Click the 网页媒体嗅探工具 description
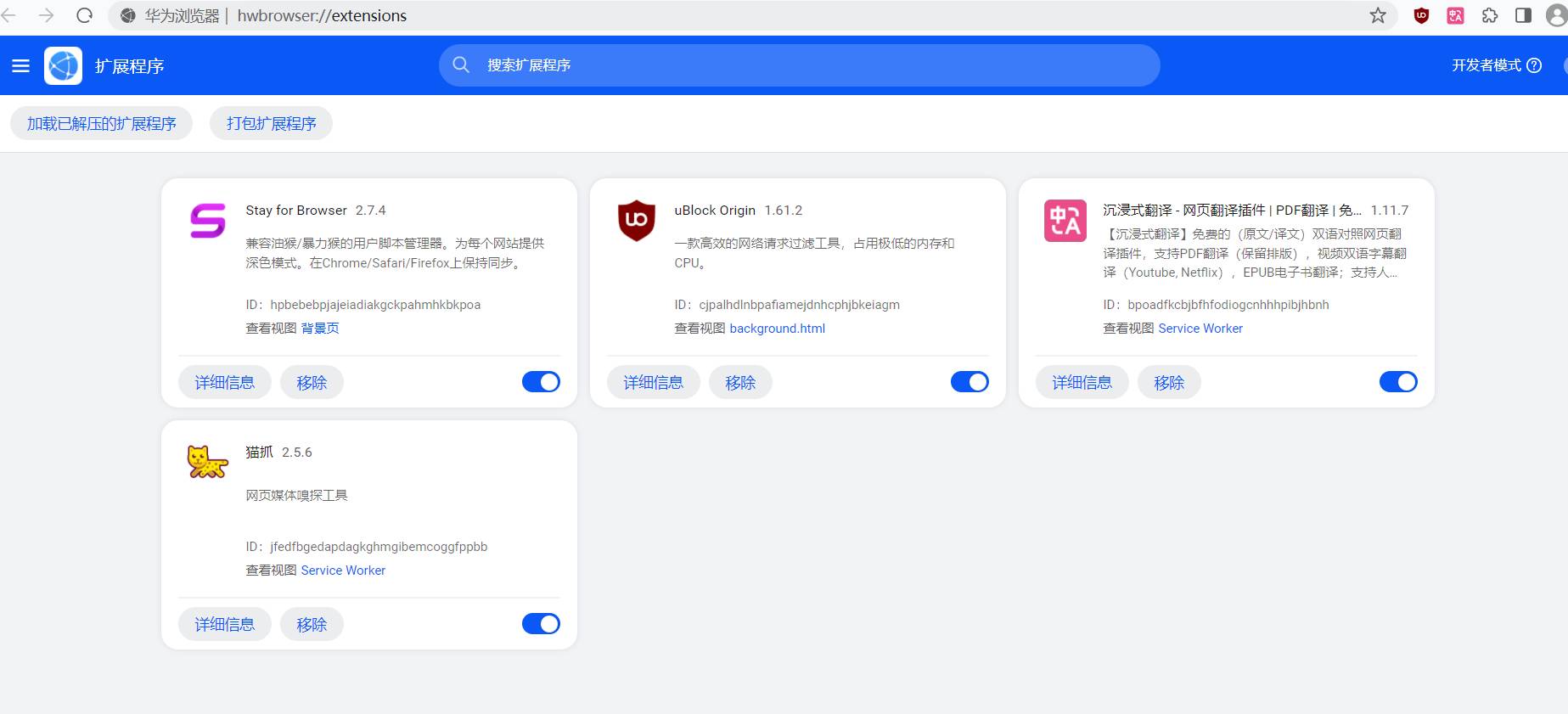The image size is (1568, 714). (296, 496)
